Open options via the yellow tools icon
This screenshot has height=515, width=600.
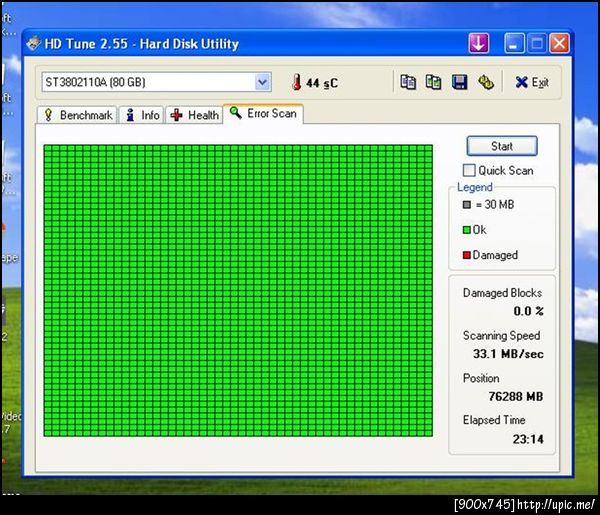tap(486, 82)
